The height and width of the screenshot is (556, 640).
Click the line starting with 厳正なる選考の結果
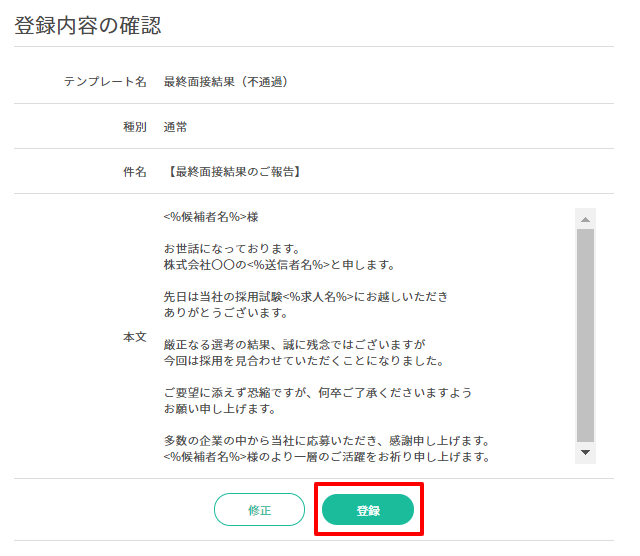(295, 344)
